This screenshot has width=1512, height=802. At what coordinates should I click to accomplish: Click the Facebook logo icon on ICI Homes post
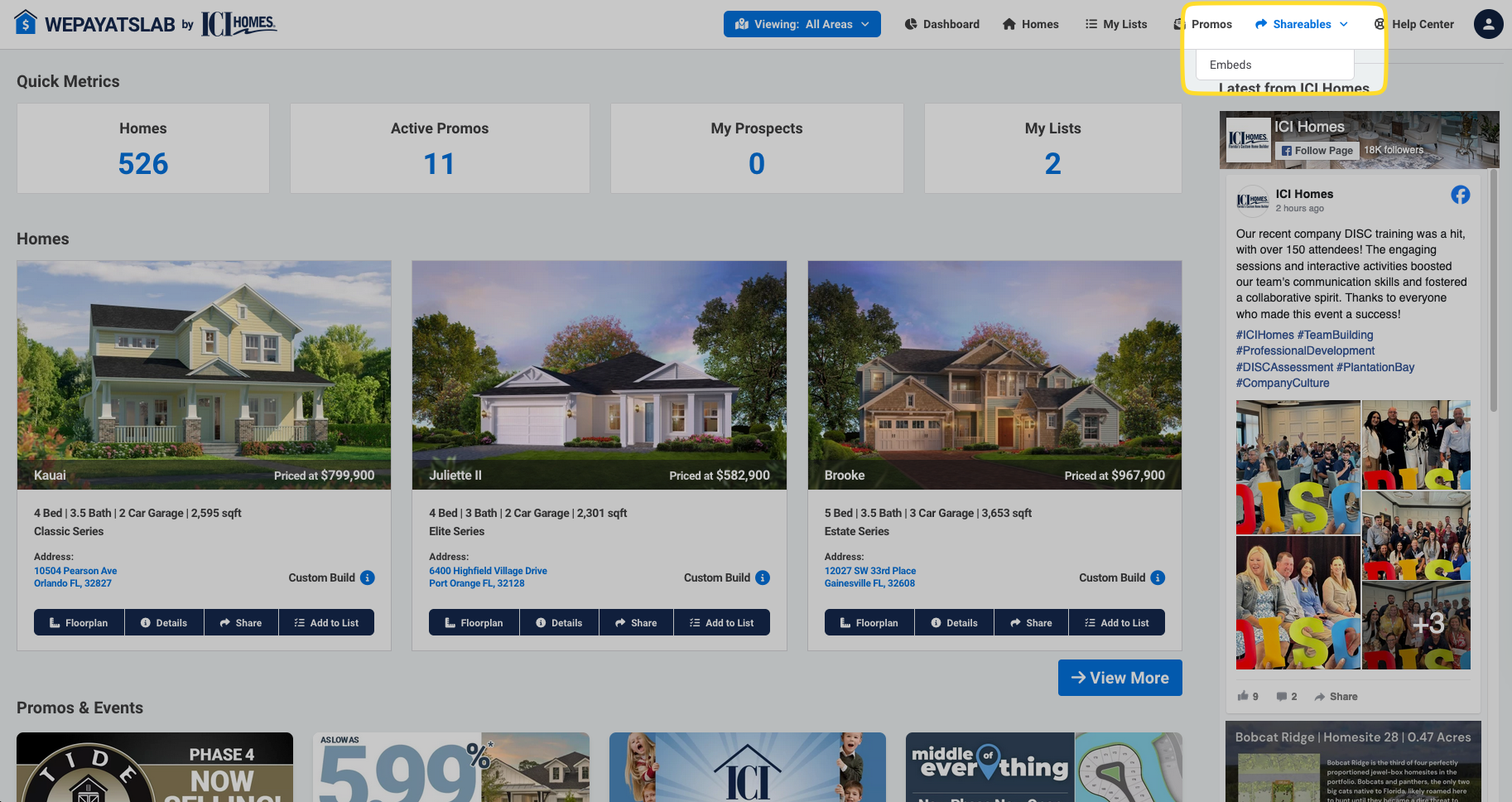[x=1461, y=195]
